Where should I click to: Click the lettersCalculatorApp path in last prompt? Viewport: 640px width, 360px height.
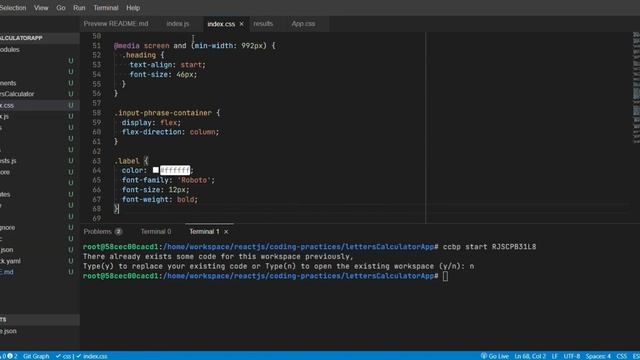(x=389, y=276)
